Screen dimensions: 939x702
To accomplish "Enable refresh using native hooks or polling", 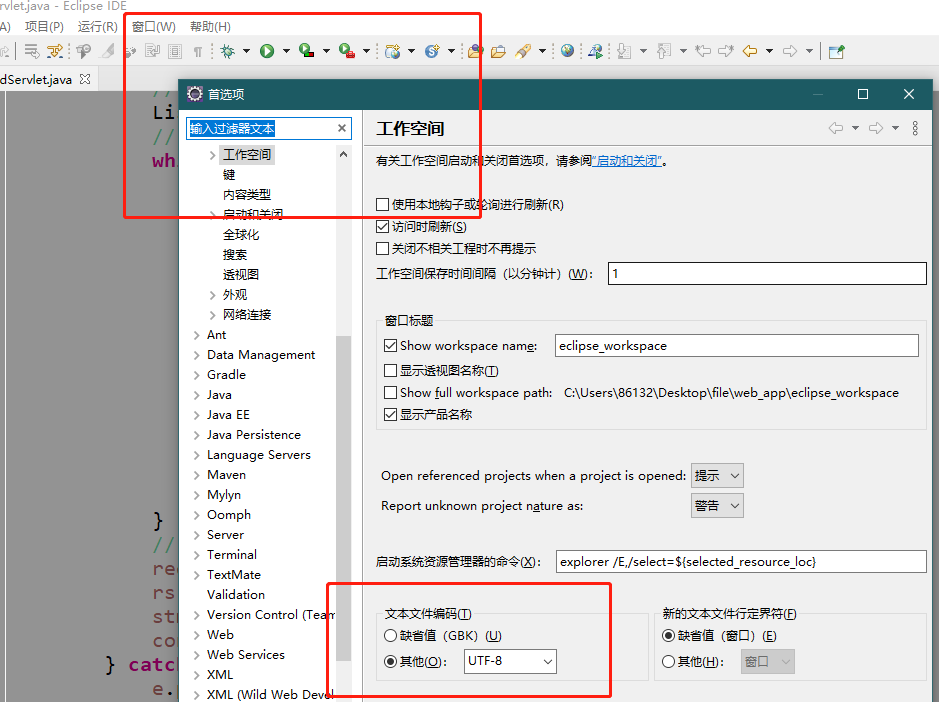I will click(382, 205).
